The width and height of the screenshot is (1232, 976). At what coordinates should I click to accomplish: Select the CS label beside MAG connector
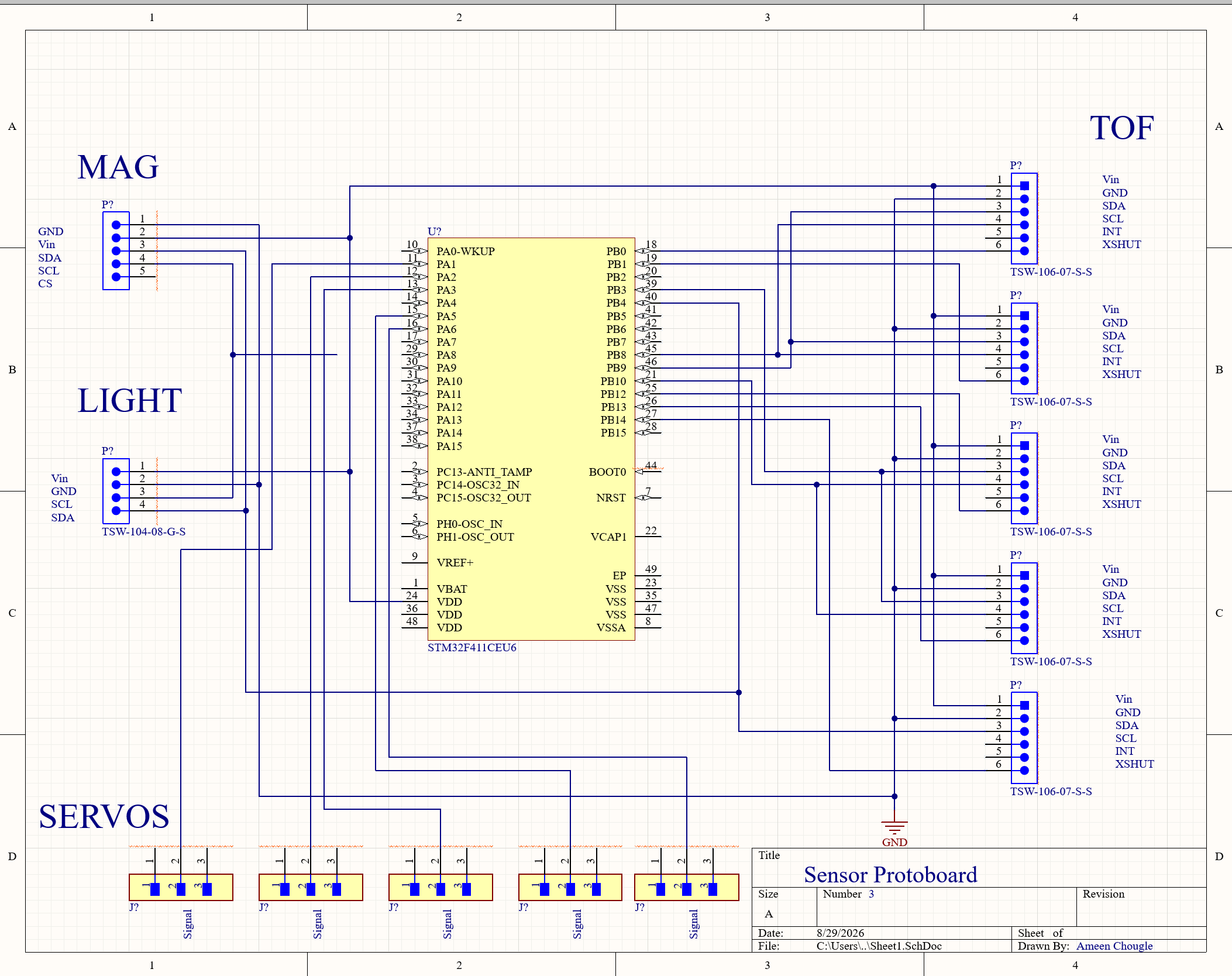(45, 284)
